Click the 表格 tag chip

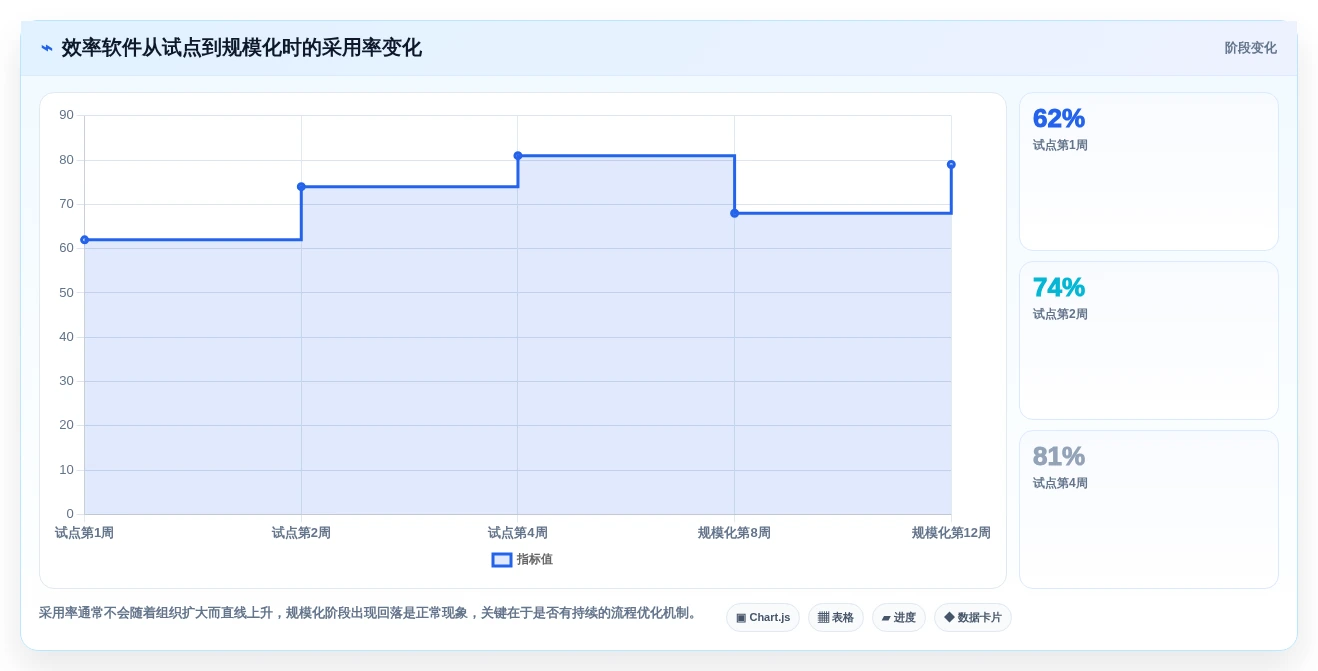(x=836, y=617)
